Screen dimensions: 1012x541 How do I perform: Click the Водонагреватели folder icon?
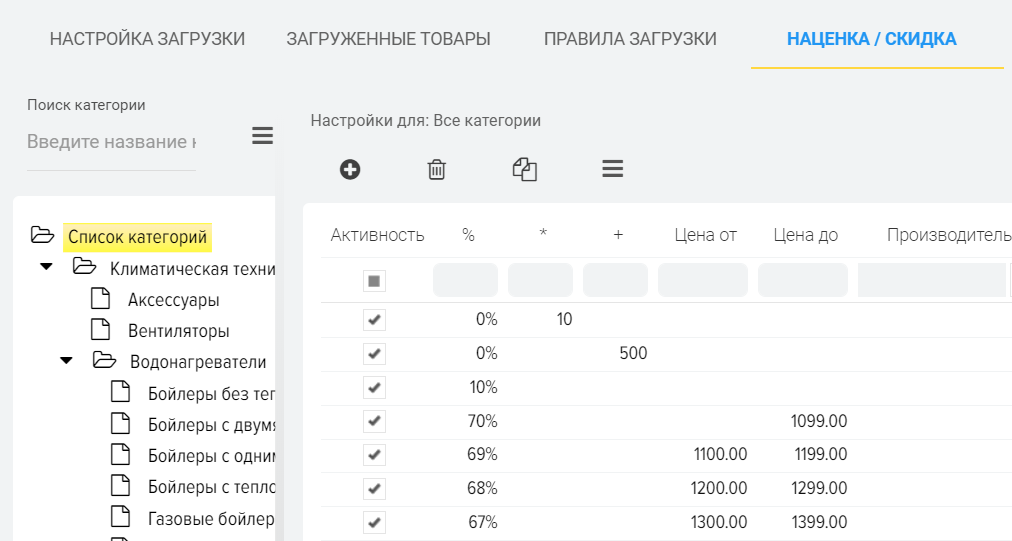104,360
